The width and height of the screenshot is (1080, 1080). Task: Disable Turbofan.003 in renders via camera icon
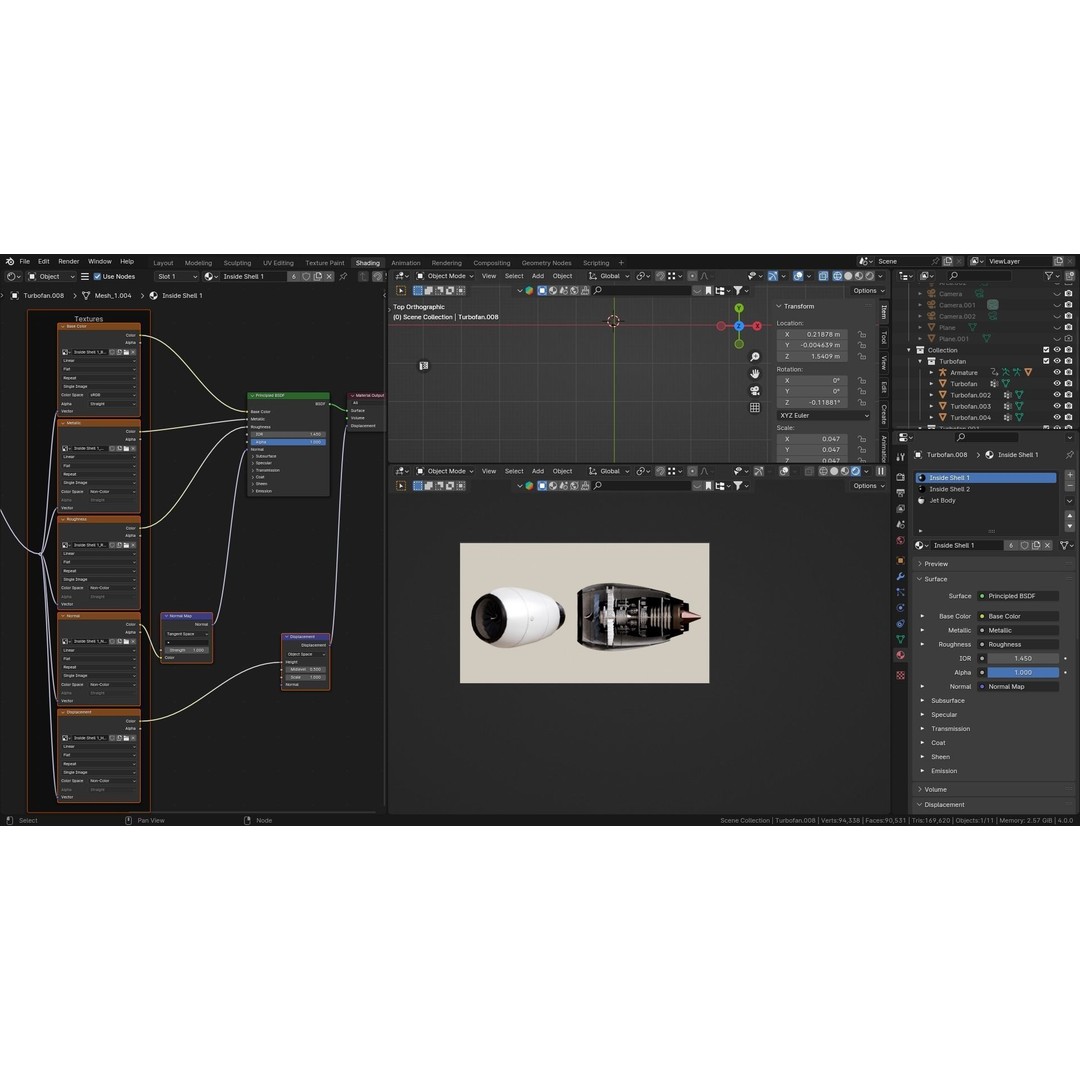1069,406
